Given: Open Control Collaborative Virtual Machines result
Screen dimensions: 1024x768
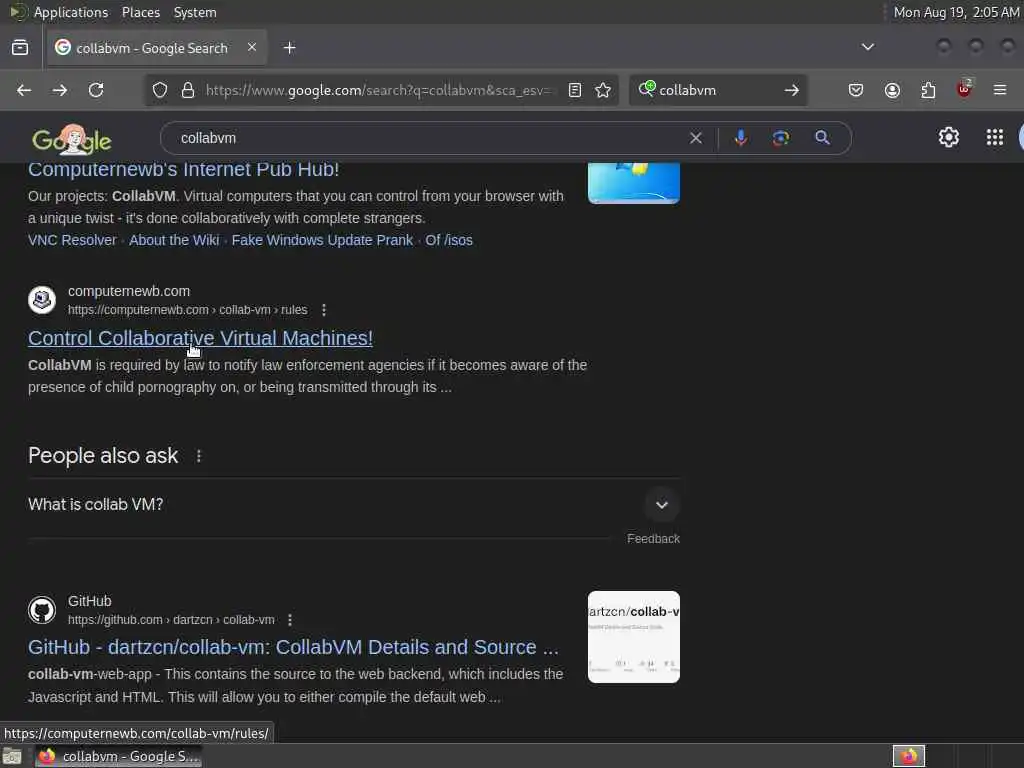Looking at the screenshot, I should (200, 338).
